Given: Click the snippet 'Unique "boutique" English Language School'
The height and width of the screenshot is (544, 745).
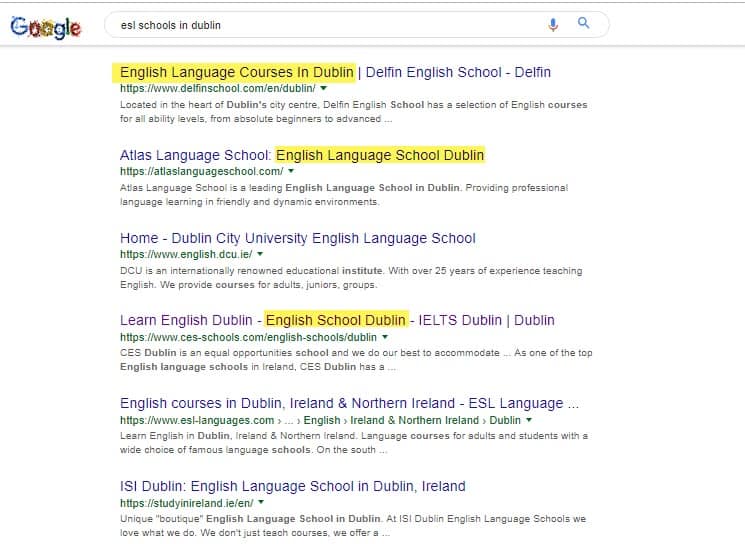Looking at the screenshot, I should 353,525.
